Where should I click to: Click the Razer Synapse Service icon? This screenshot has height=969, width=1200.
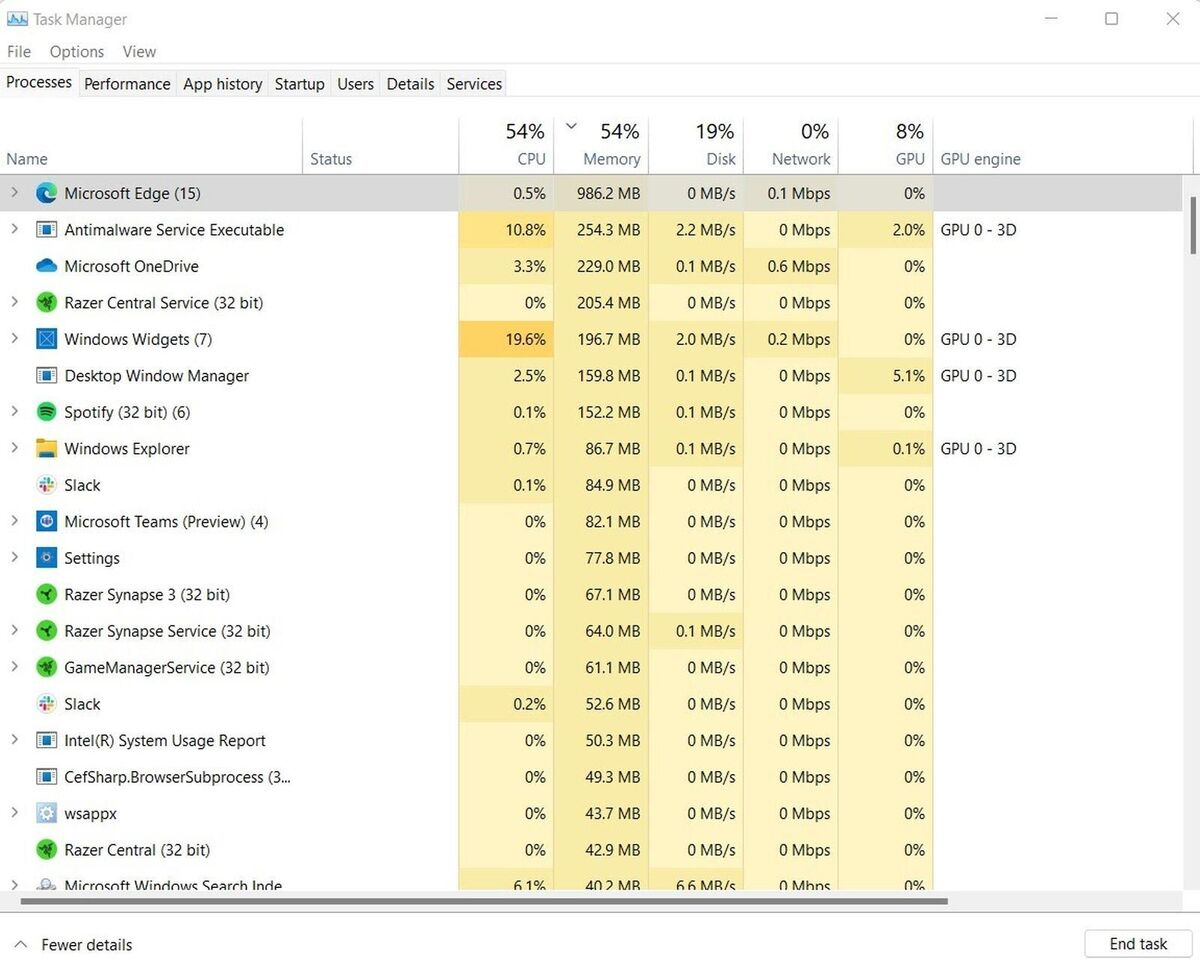(46, 631)
